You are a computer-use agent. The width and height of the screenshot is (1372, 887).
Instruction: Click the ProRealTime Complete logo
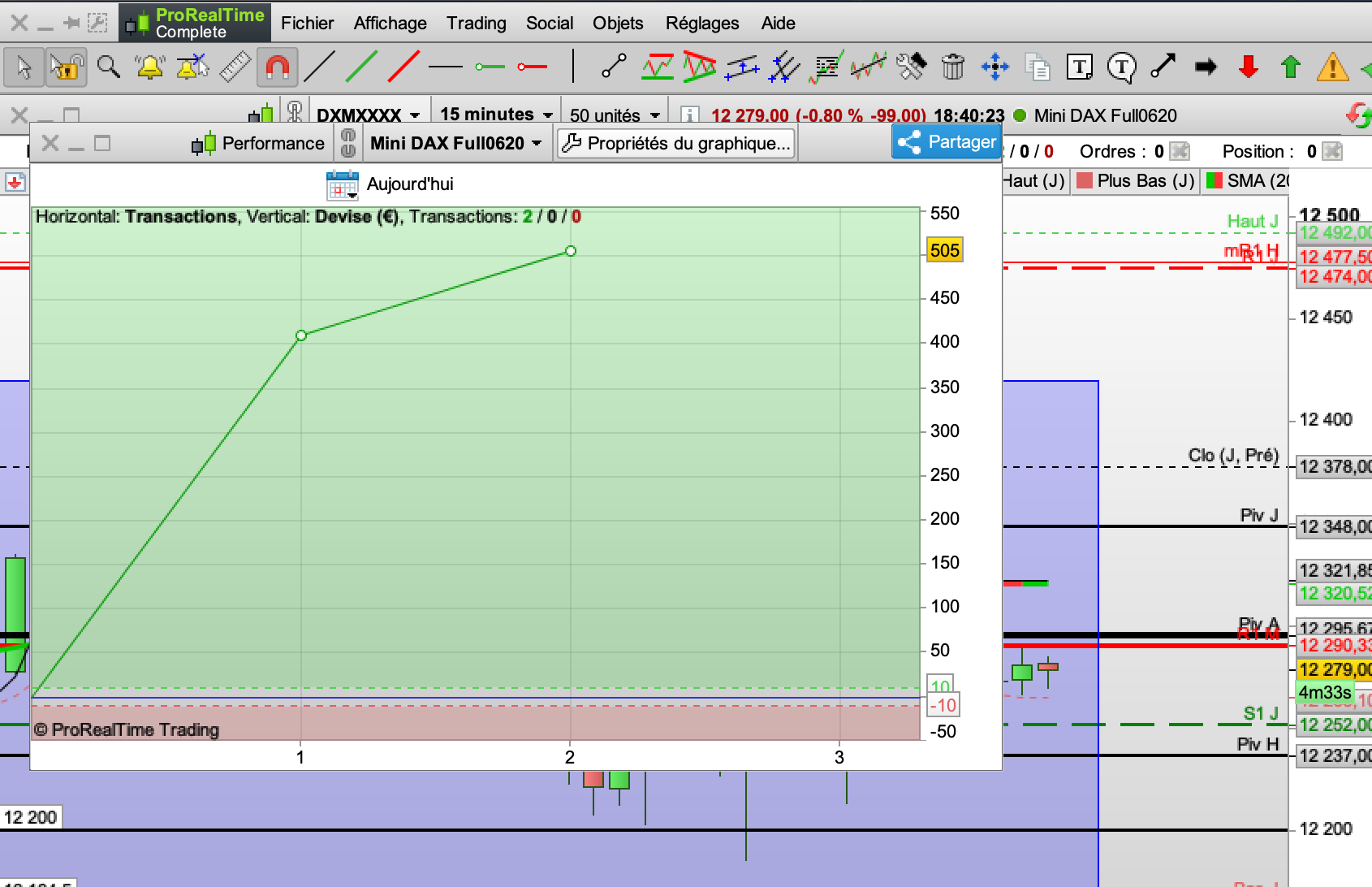195,23
